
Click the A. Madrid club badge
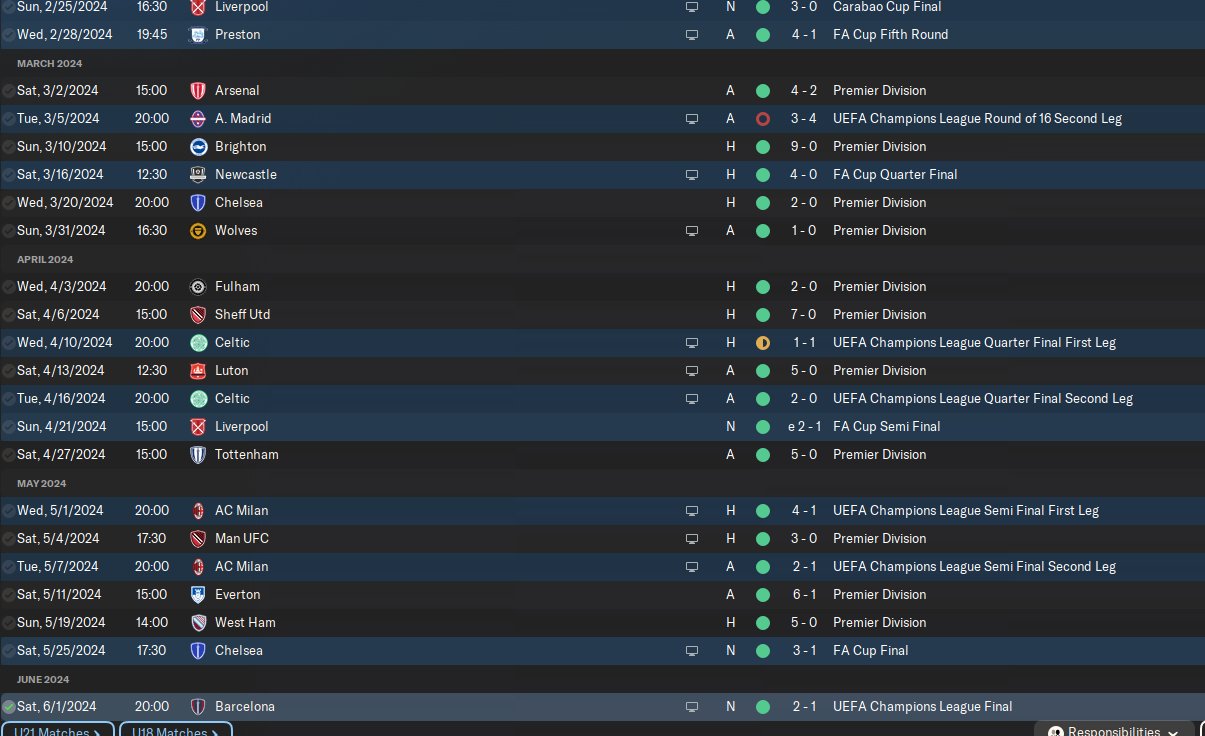coord(198,118)
